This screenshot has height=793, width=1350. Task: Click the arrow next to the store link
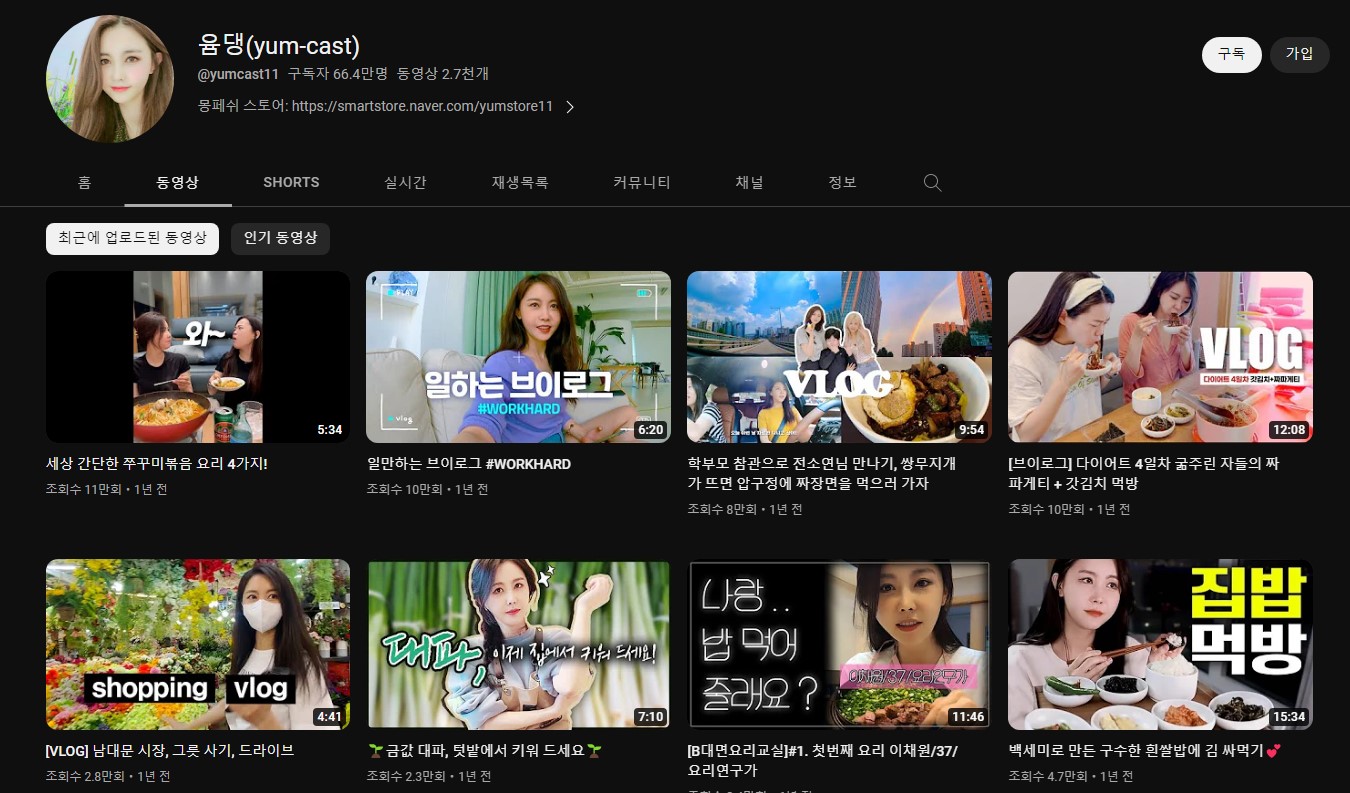[x=570, y=106]
